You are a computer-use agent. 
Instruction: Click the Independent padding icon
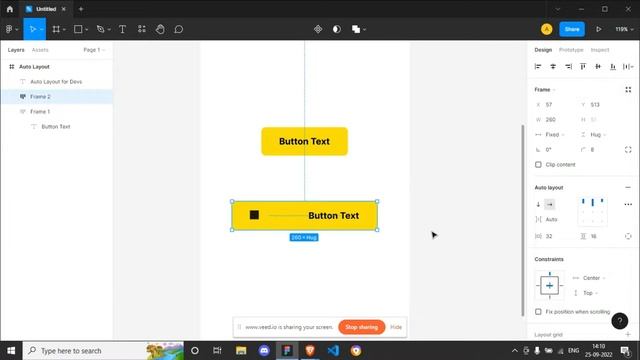628,236
